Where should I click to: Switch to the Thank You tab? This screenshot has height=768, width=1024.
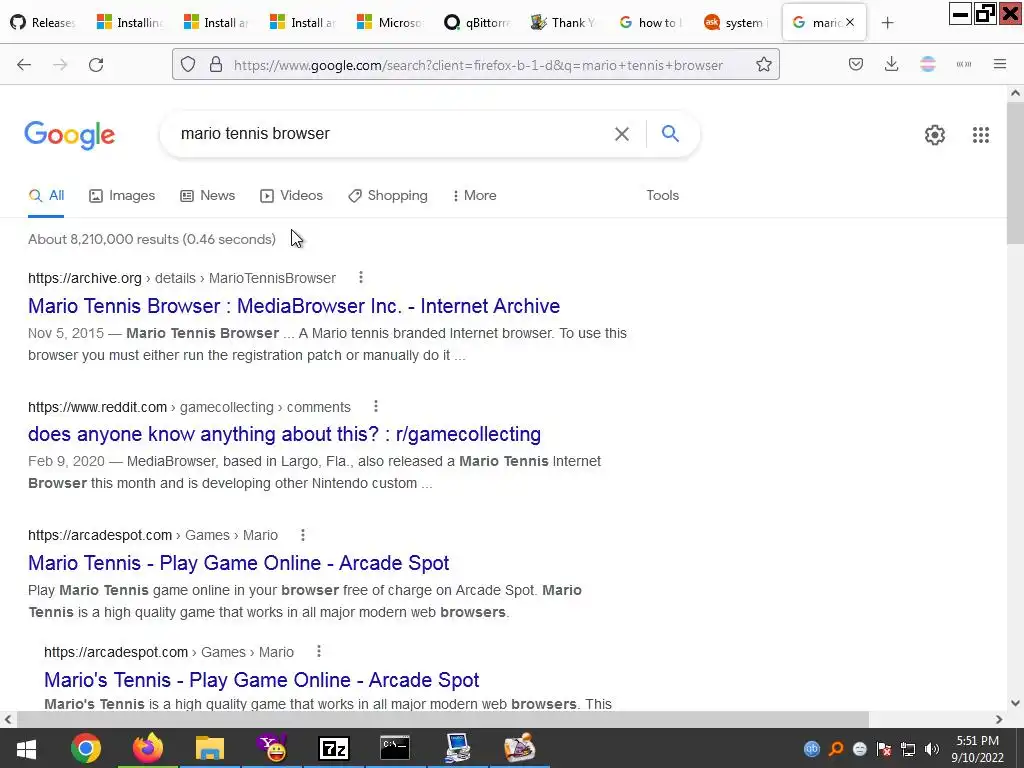(564, 23)
